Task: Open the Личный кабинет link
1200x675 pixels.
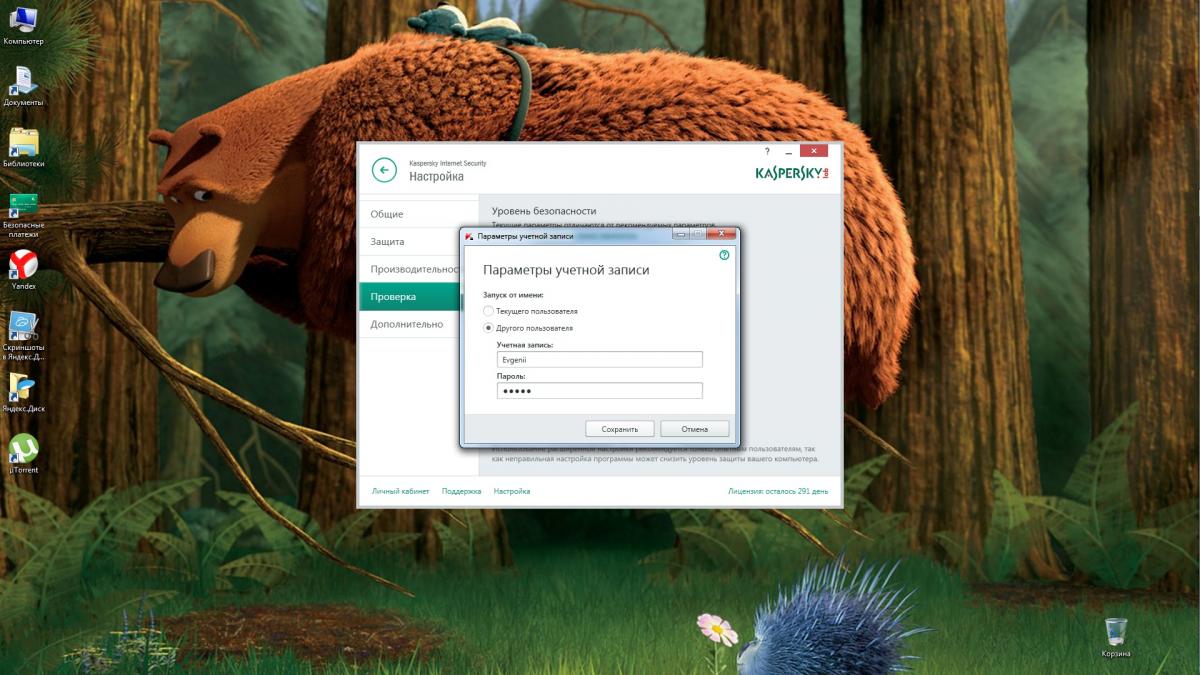Action: [x=401, y=491]
